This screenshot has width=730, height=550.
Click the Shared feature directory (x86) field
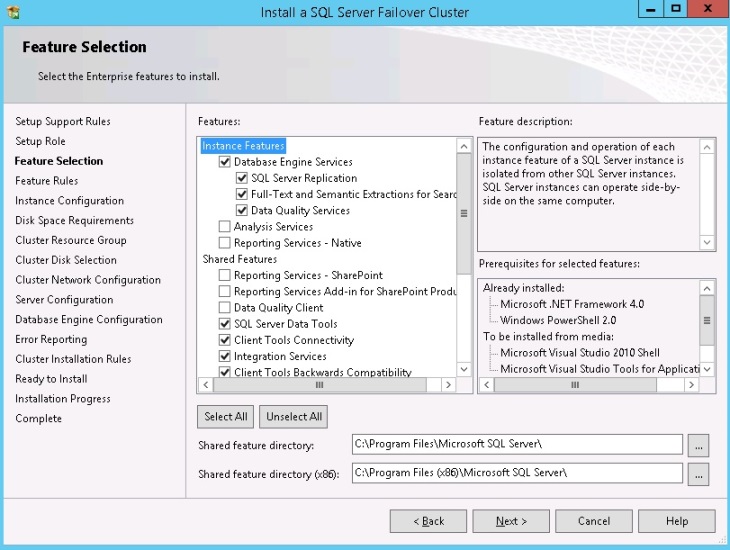(517, 473)
